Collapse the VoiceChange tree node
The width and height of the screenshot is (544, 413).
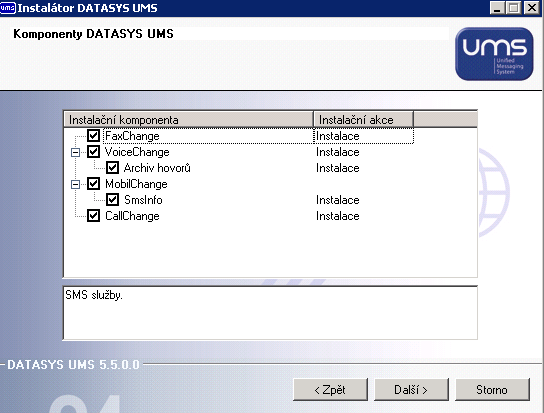[x=75, y=152]
